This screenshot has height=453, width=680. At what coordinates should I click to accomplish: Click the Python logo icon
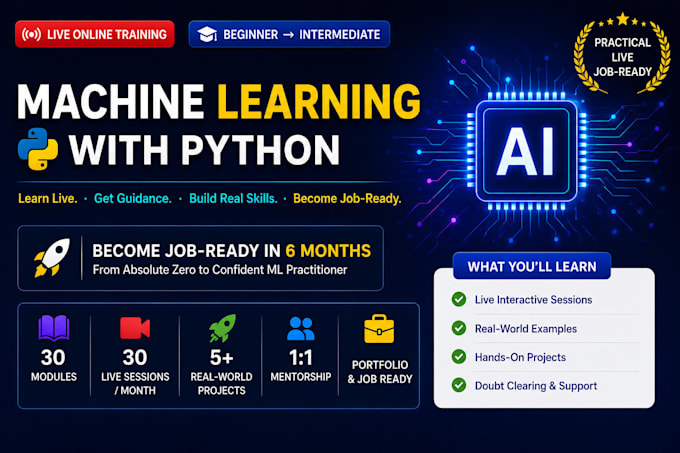(x=38, y=149)
